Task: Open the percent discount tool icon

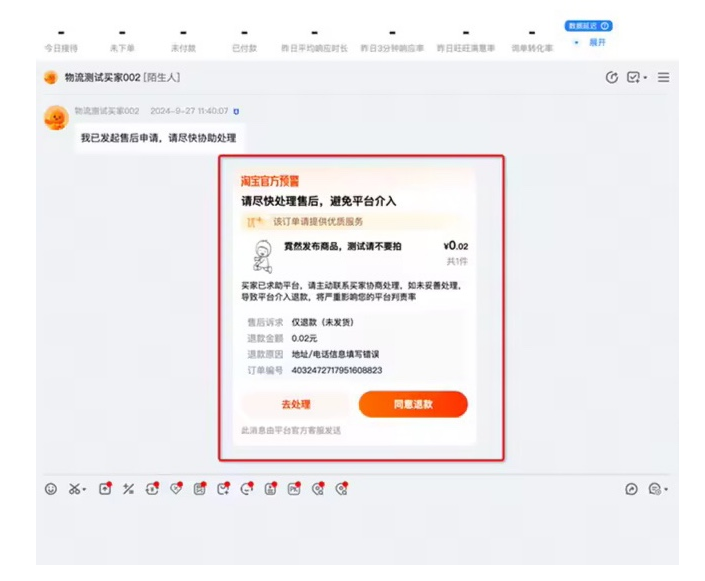Action: [x=129, y=489]
